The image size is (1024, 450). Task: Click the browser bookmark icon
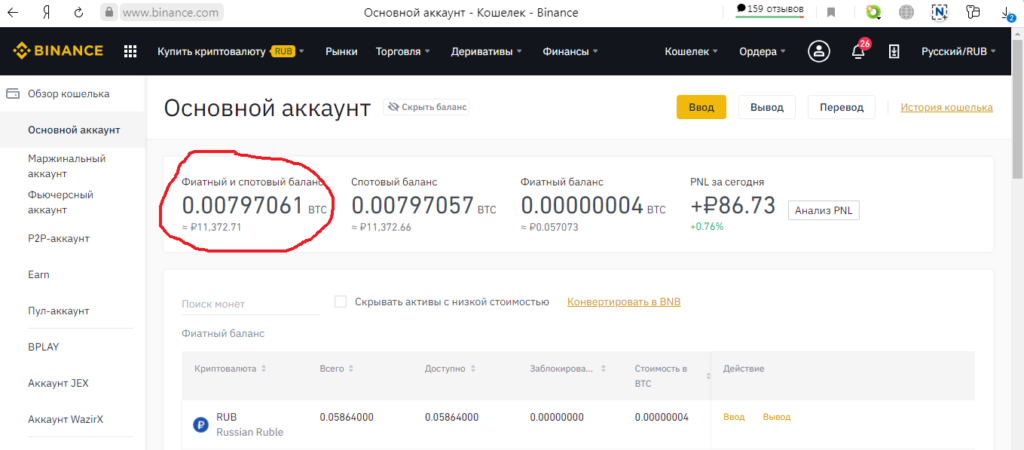[x=830, y=13]
